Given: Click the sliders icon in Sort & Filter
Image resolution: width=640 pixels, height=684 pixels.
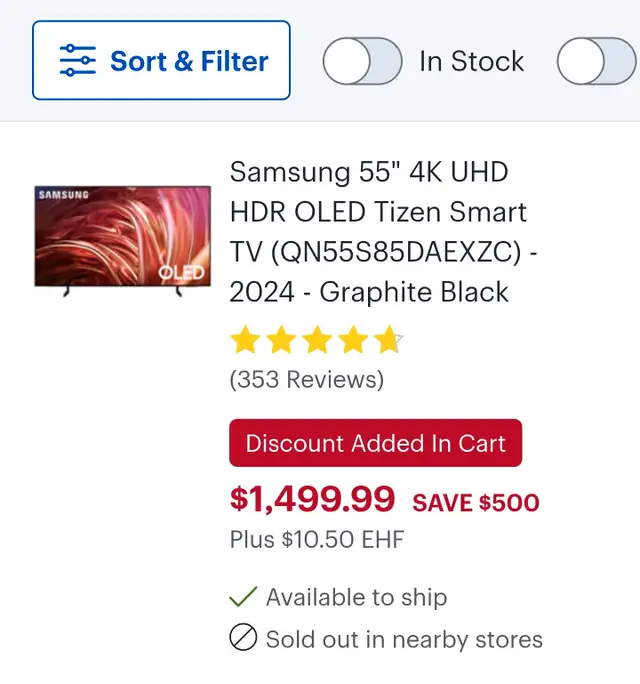Looking at the screenshot, I should click(78, 60).
